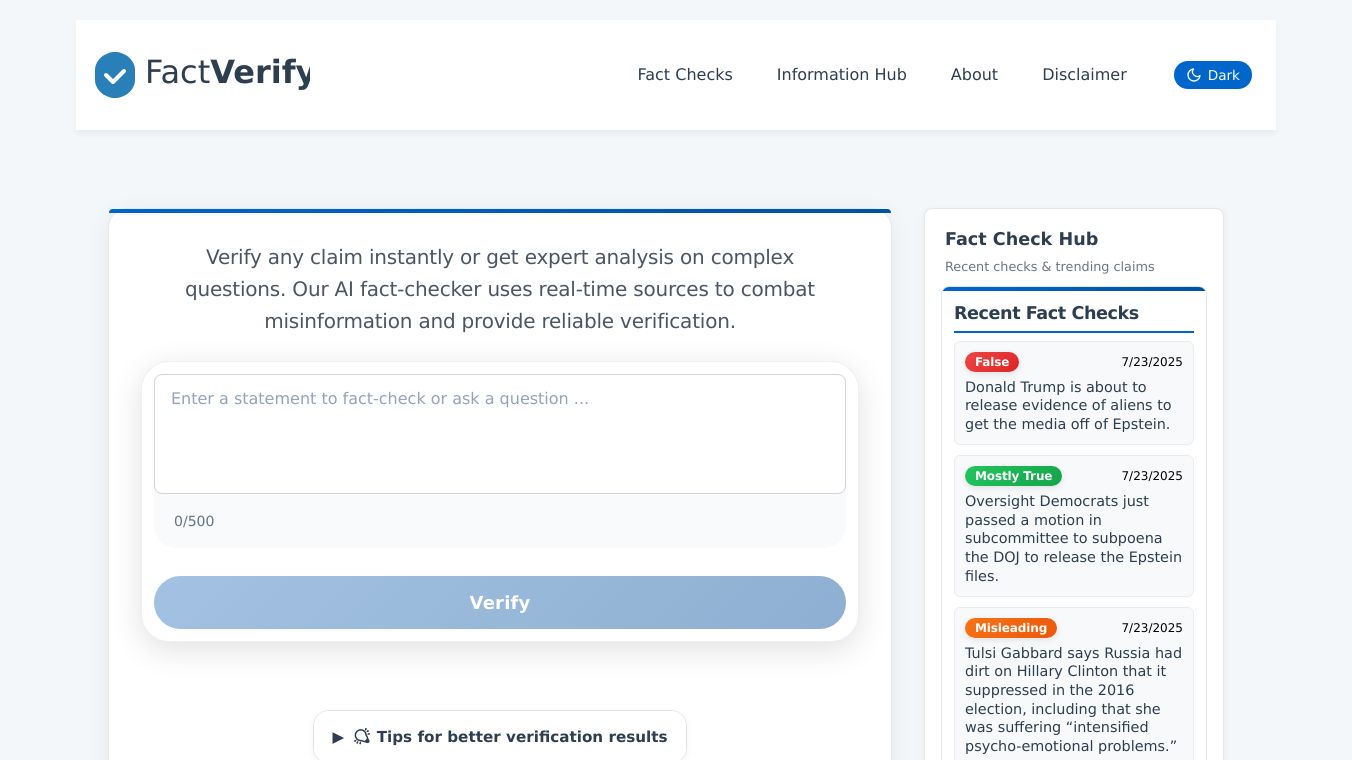1352x760 pixels.
Task: Click the FactVerify brand name text
Action: [x=228, y=73]
